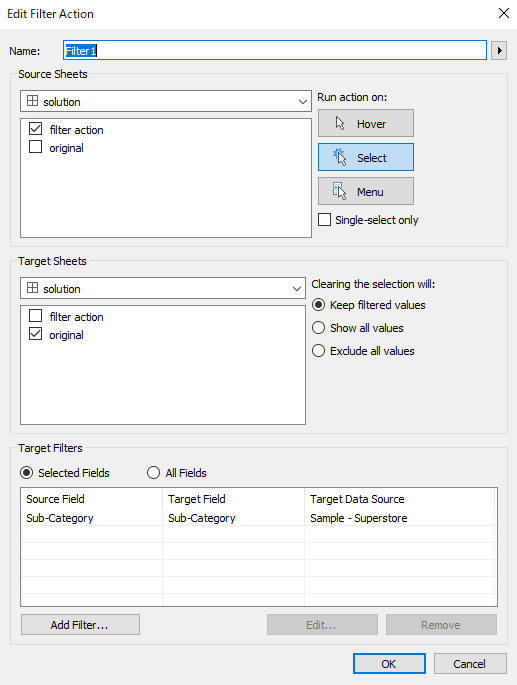
Task: Click the dashboard icon in the Source Sheets dropdown
Action: [x=32, y=101]
